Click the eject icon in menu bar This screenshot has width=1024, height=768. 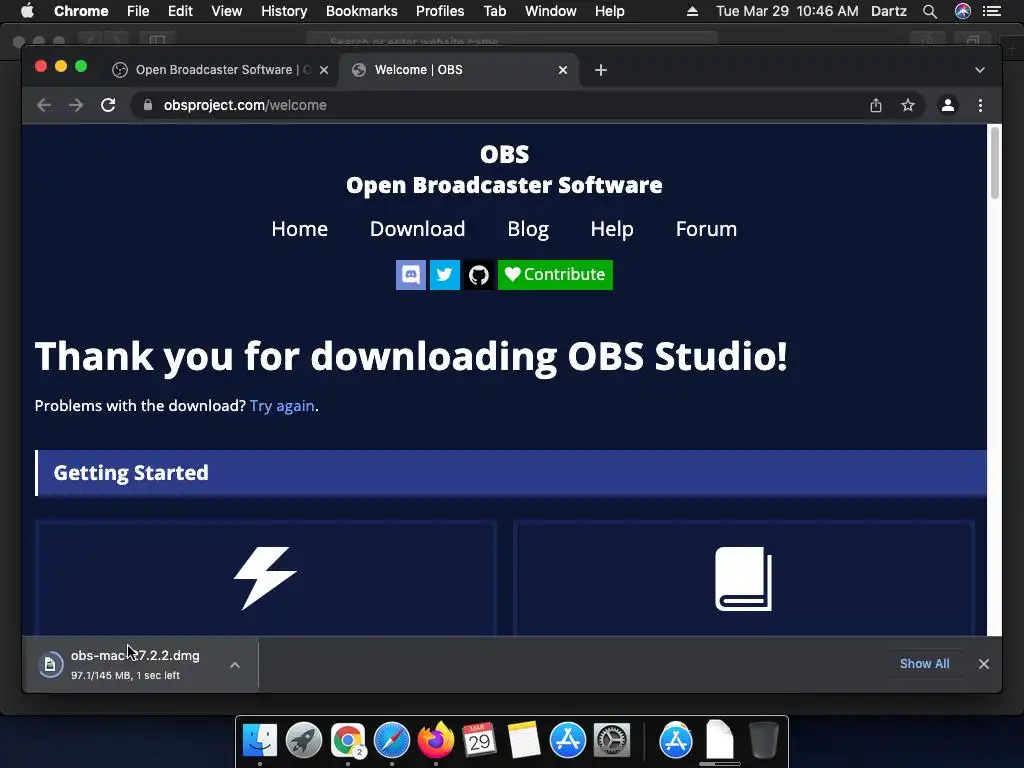click(x=692, y=11)
